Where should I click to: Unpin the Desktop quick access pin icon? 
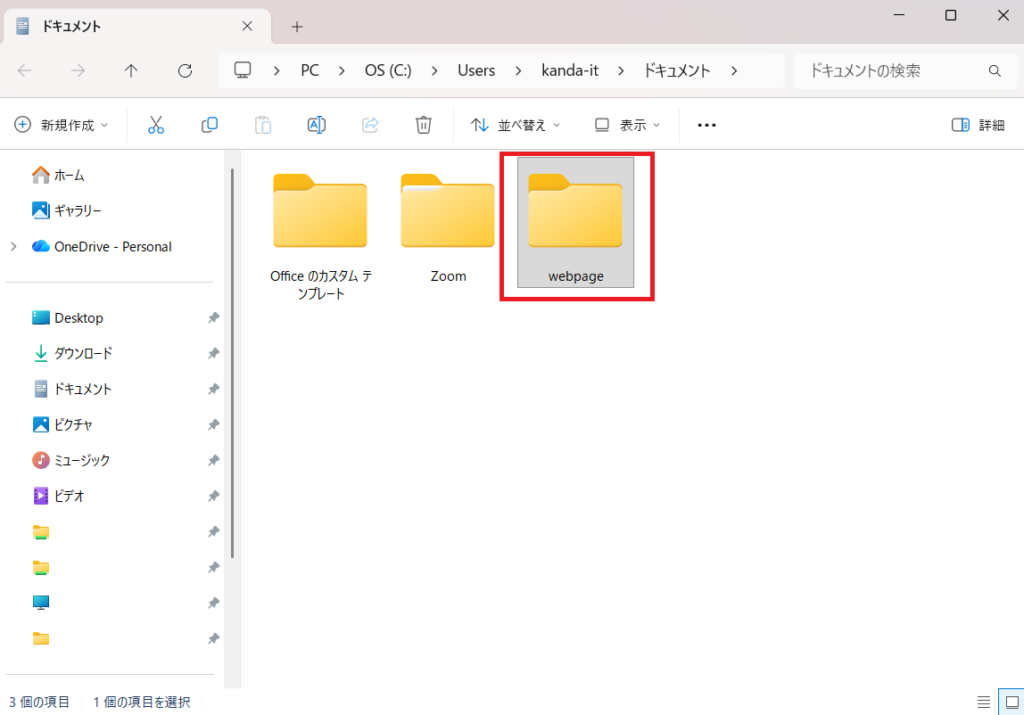[x=213, y=318]
